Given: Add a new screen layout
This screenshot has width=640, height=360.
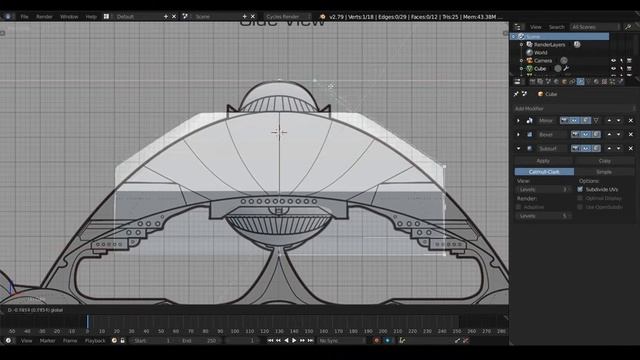Looking at the screenshot, I should 166,16.
